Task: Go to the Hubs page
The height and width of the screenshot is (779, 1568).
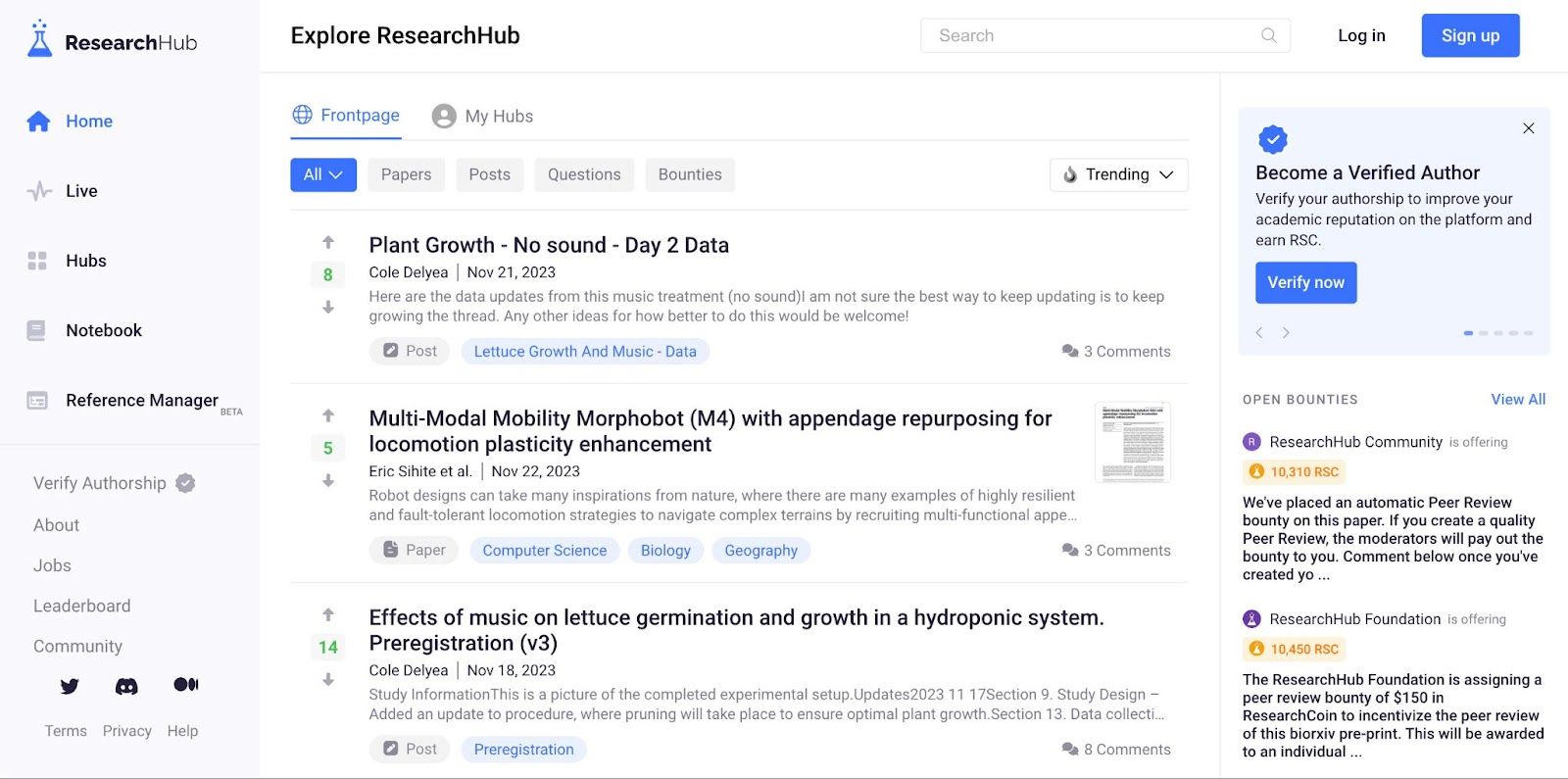Action: click(x=67, y=261)
